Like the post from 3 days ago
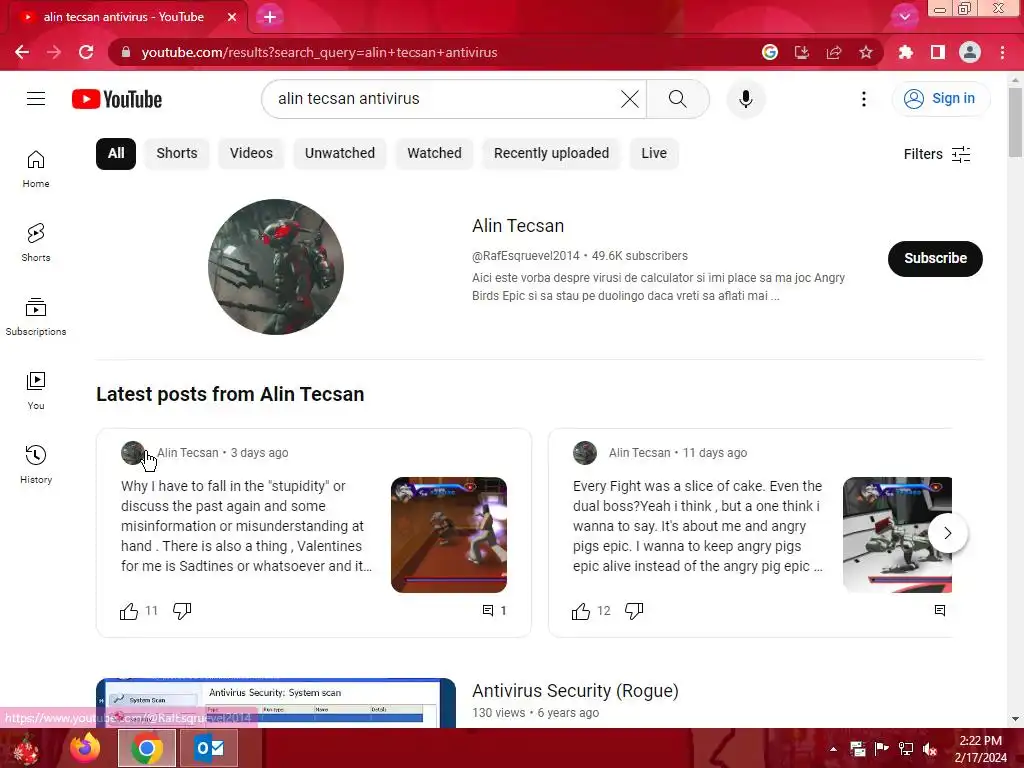This screenshot has width=1024, height=768. pyautogui.click(x=129, y=611)
